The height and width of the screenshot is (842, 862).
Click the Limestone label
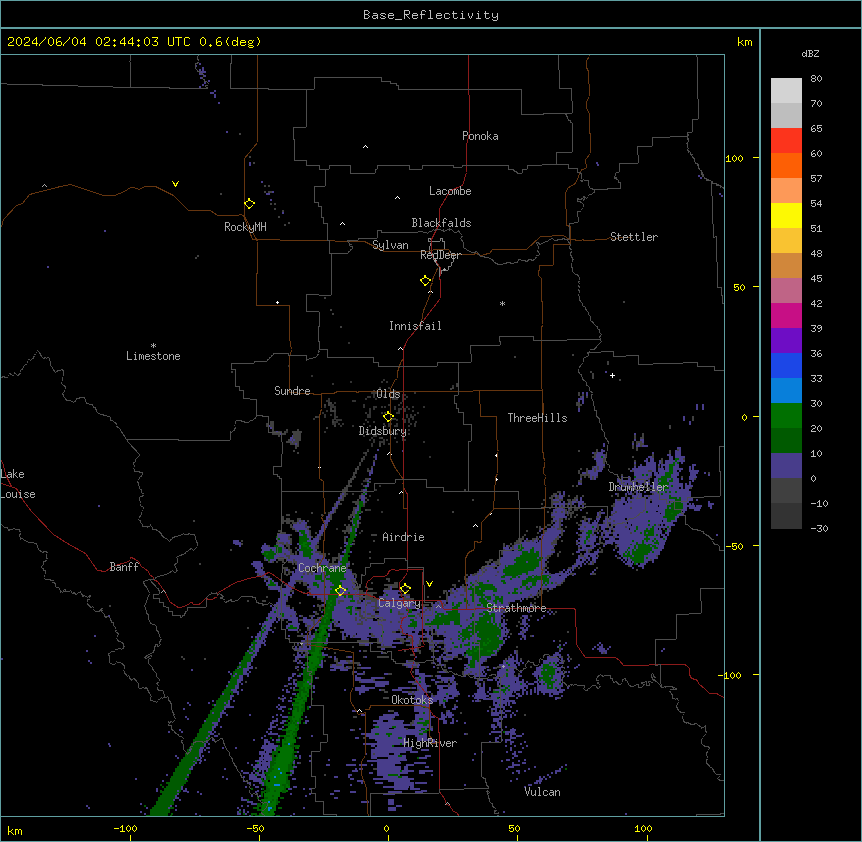(x=153, y=356)
